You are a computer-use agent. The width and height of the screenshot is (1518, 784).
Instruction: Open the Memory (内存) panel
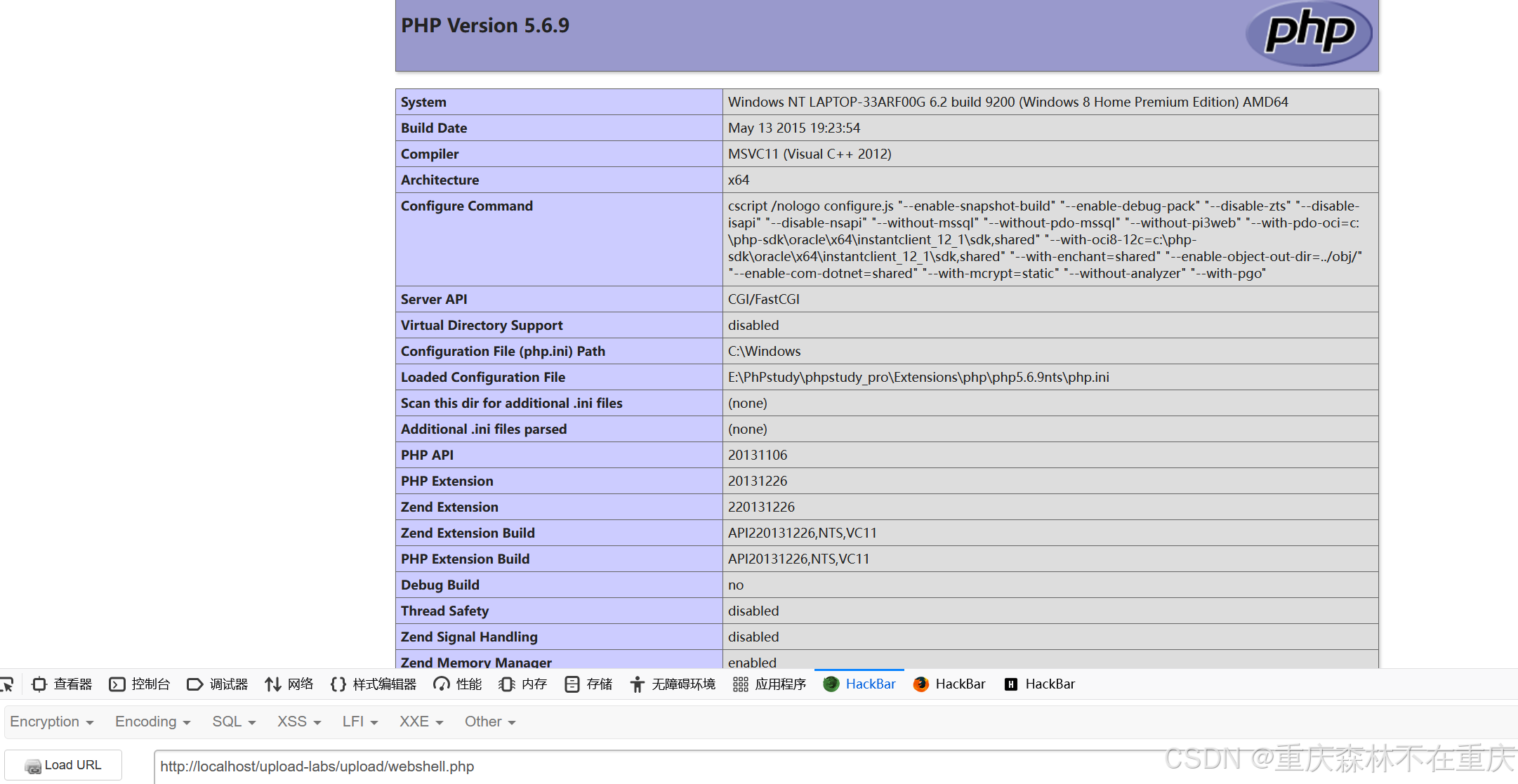523,684
